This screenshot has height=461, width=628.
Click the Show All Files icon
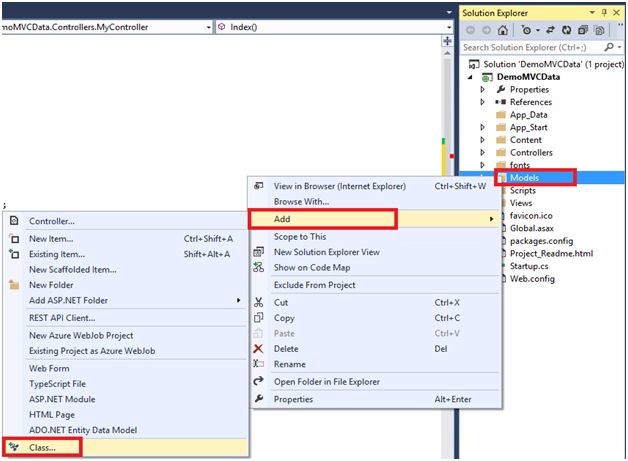(x=599, y=30)
